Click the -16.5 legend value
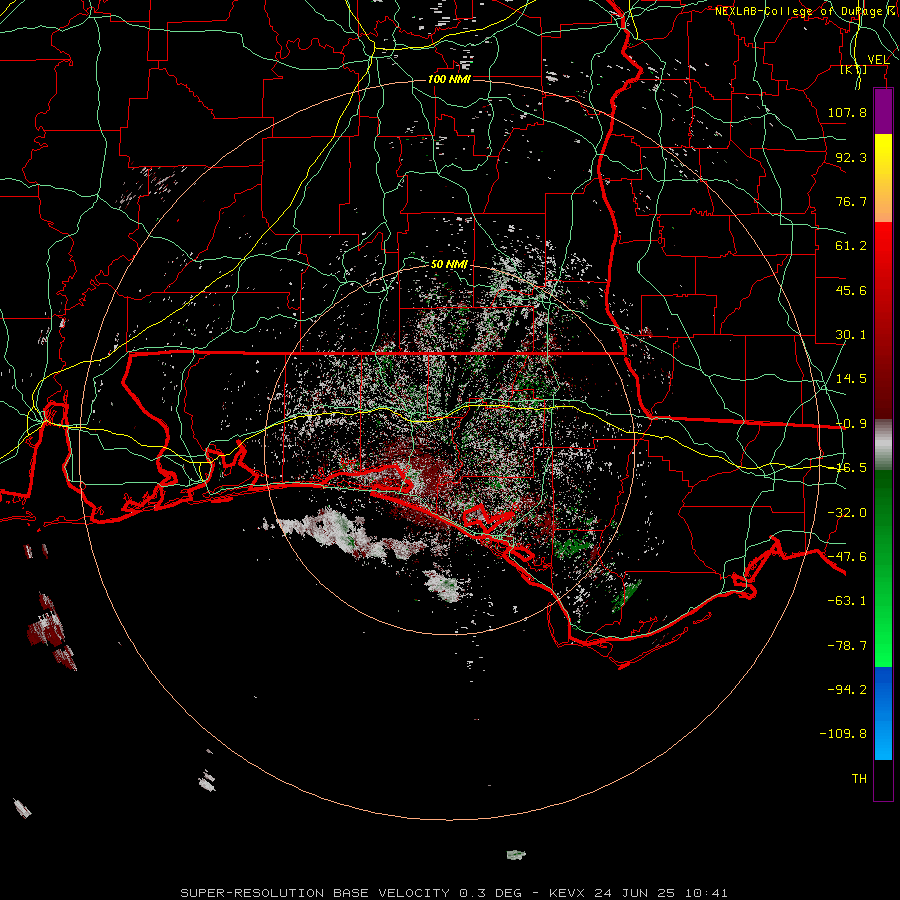The image size is (900, 900). point(851,468)
